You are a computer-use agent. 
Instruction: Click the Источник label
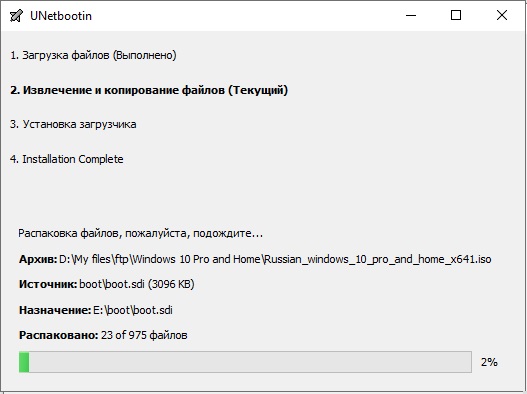(x=48, y=284)
